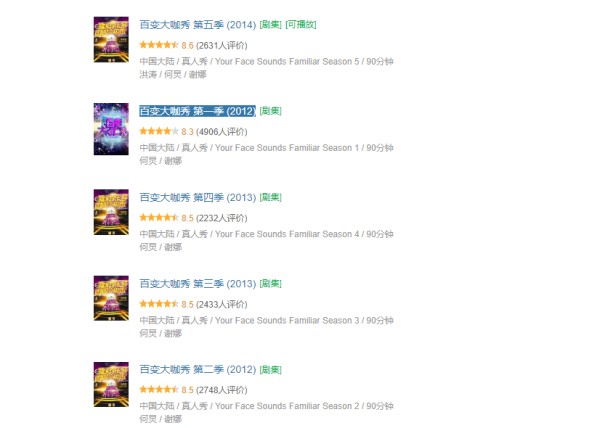Screen dimensions: 600x428
Task: Click the Season 4 poster thumbnail
Action: tap(111, 212)
